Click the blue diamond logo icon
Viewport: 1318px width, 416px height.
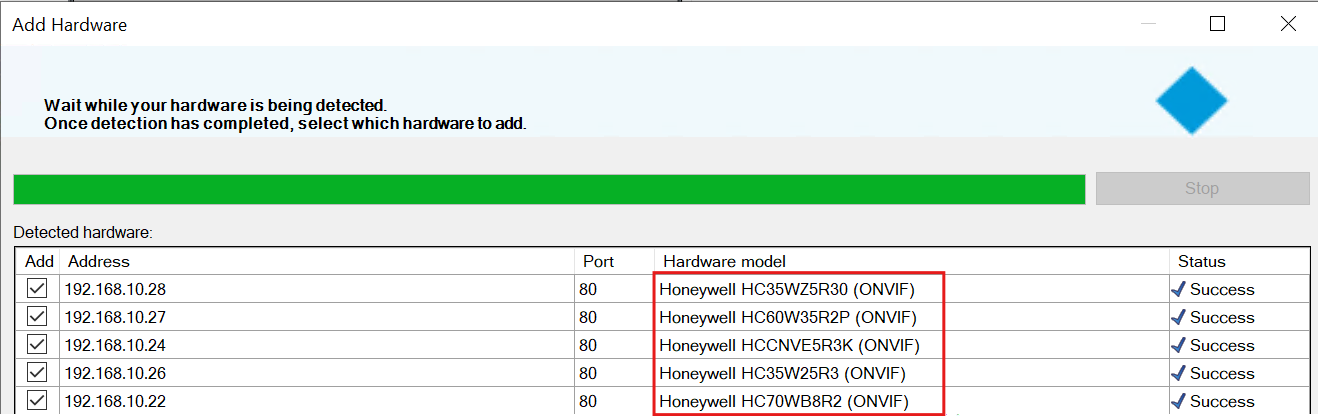coord(1191,100)
